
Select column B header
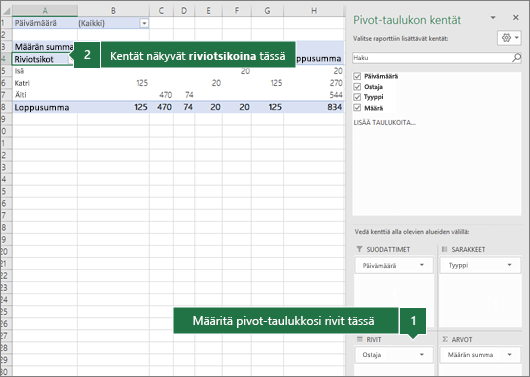(113, 11)
